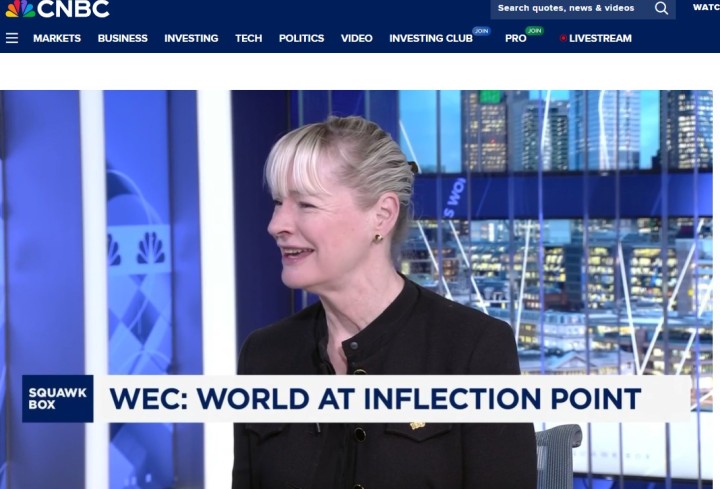720x489 pixels.
Task: Play the Squawk Box interview video
Action: pos(360,250)
